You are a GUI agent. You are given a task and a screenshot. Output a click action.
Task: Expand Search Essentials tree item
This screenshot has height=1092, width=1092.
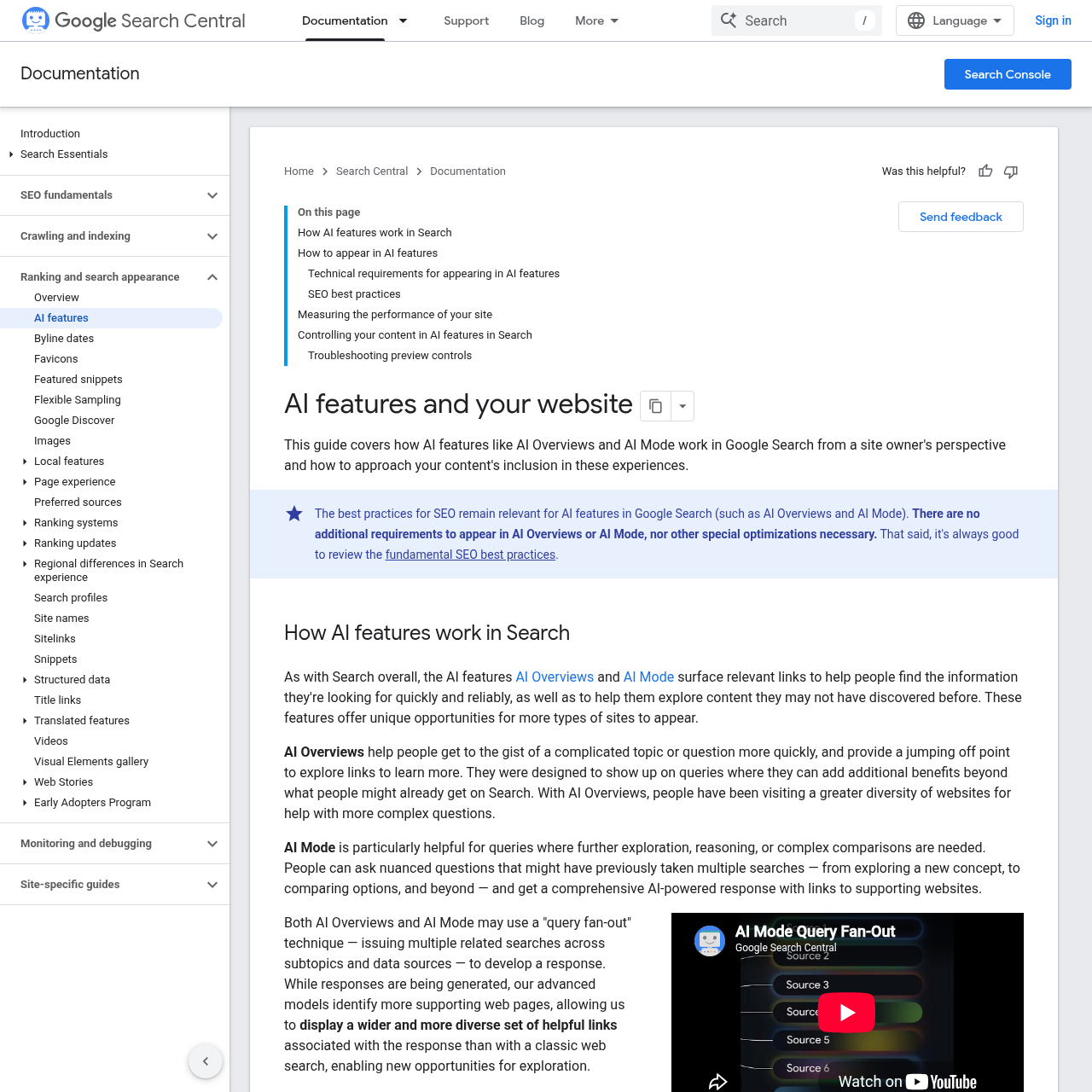[11, 154]
